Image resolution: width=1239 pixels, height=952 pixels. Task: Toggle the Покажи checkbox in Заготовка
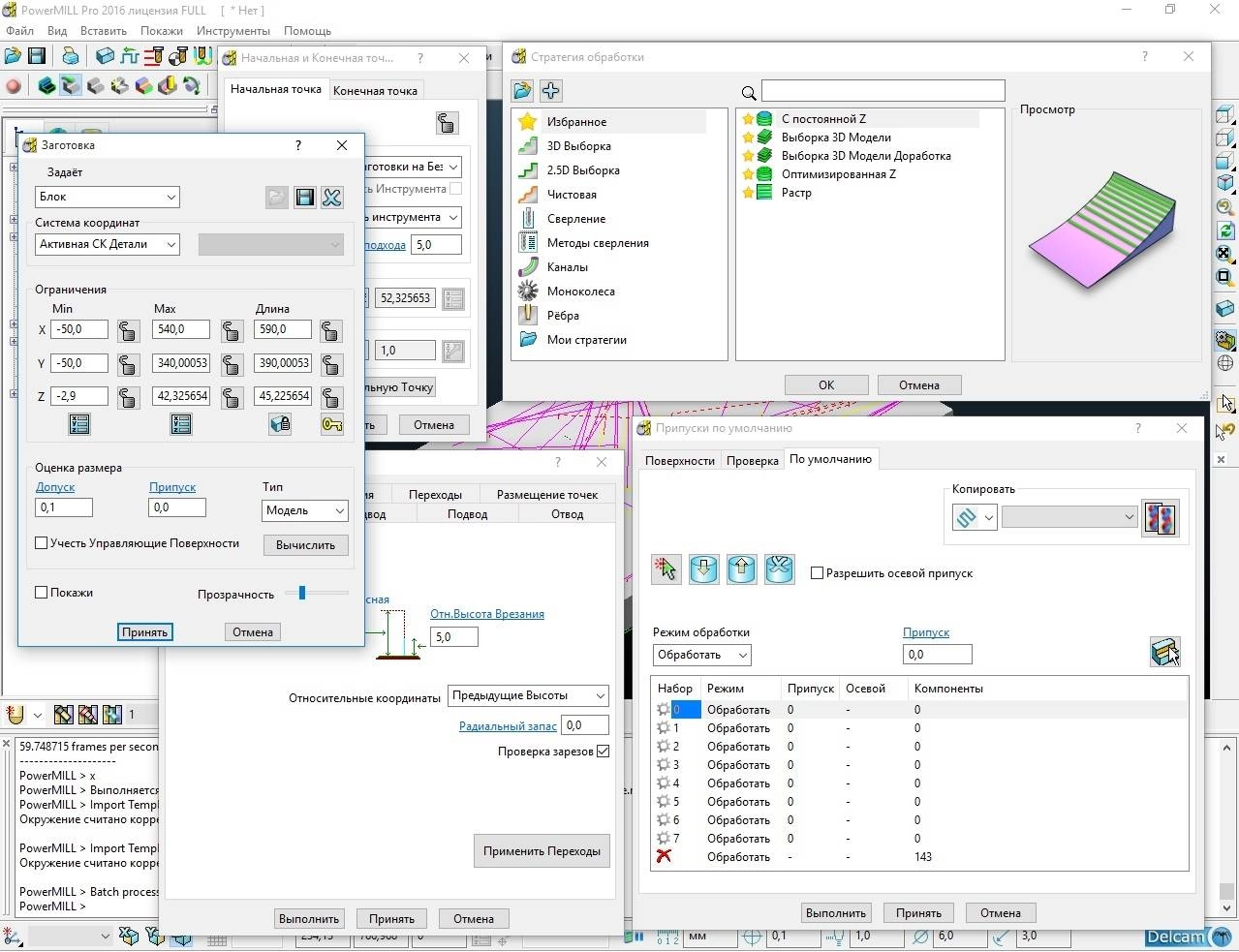[x=42, y=593]
